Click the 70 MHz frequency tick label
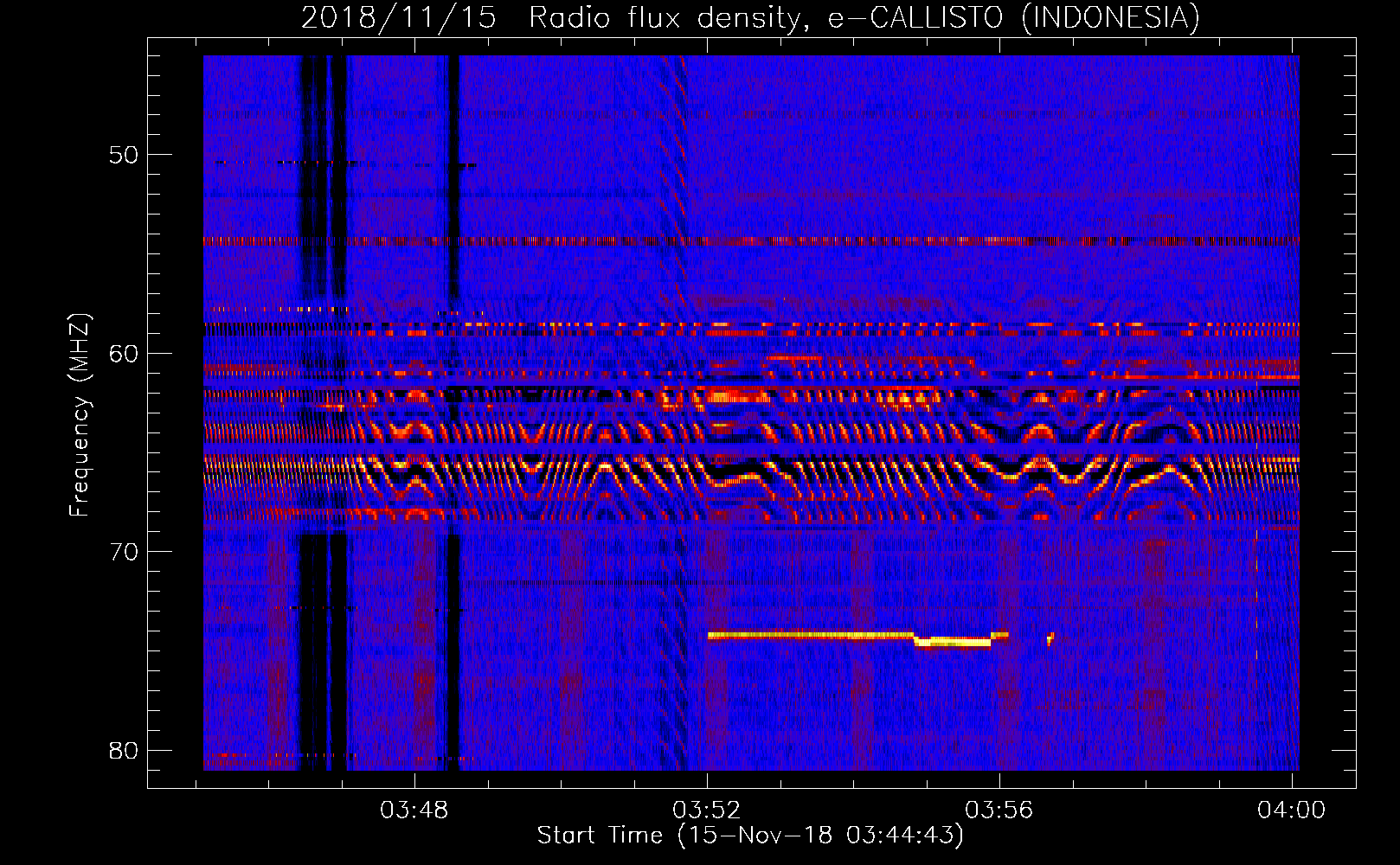 click(x=124, y=551)
